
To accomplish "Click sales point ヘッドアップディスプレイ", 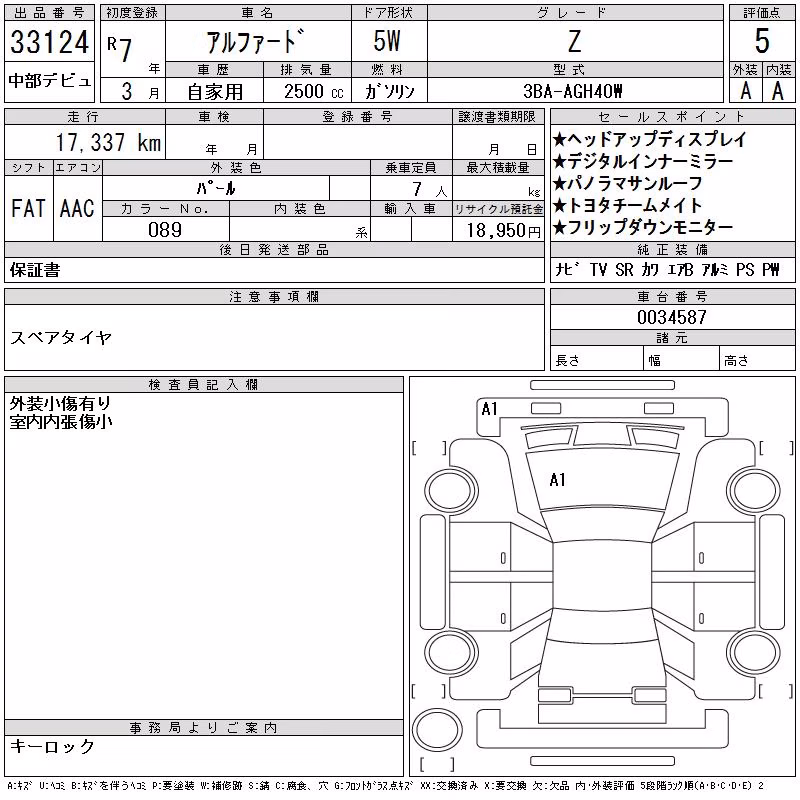I will pyautogui.click(x=649, y=139).
